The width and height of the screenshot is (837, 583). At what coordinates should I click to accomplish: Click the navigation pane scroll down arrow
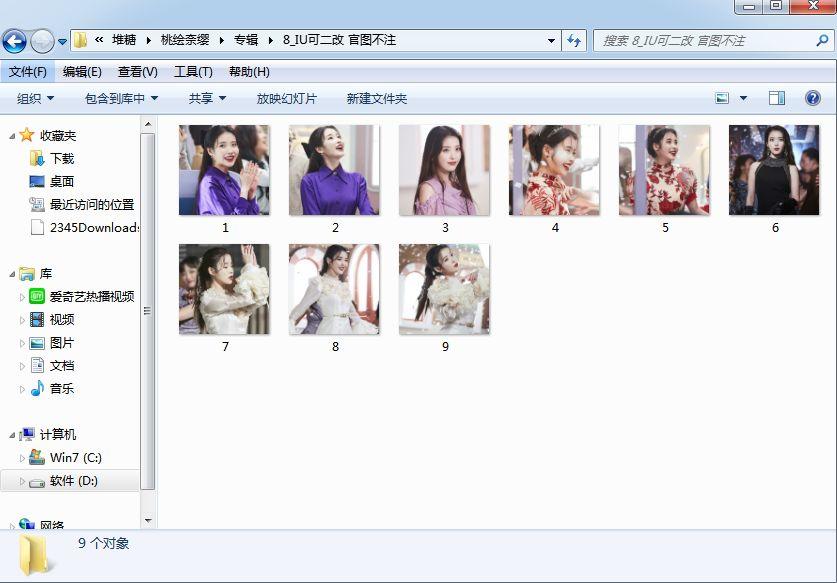pyautogui.click(x=148, y=521)
